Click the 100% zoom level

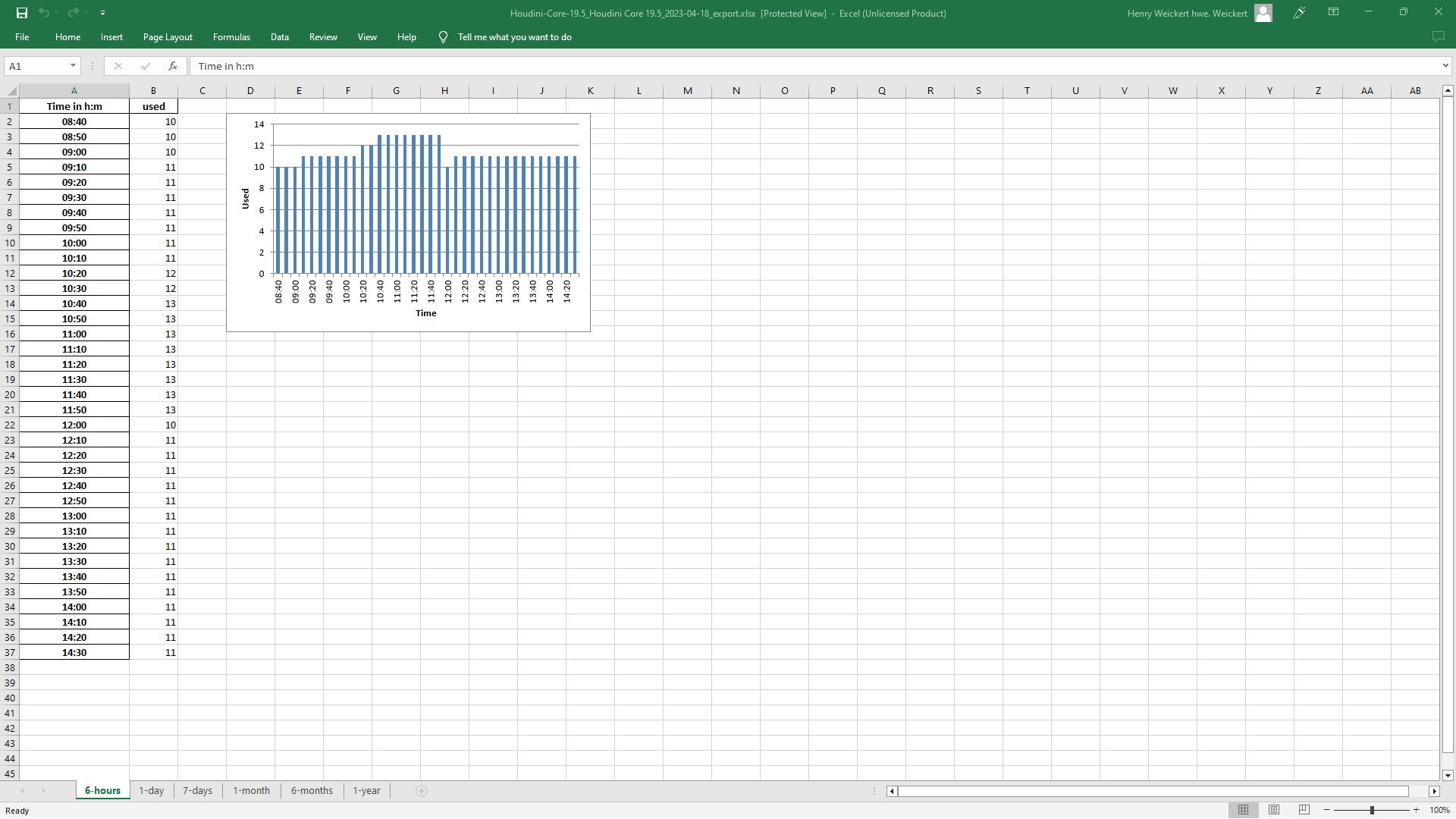point(1439,810)
